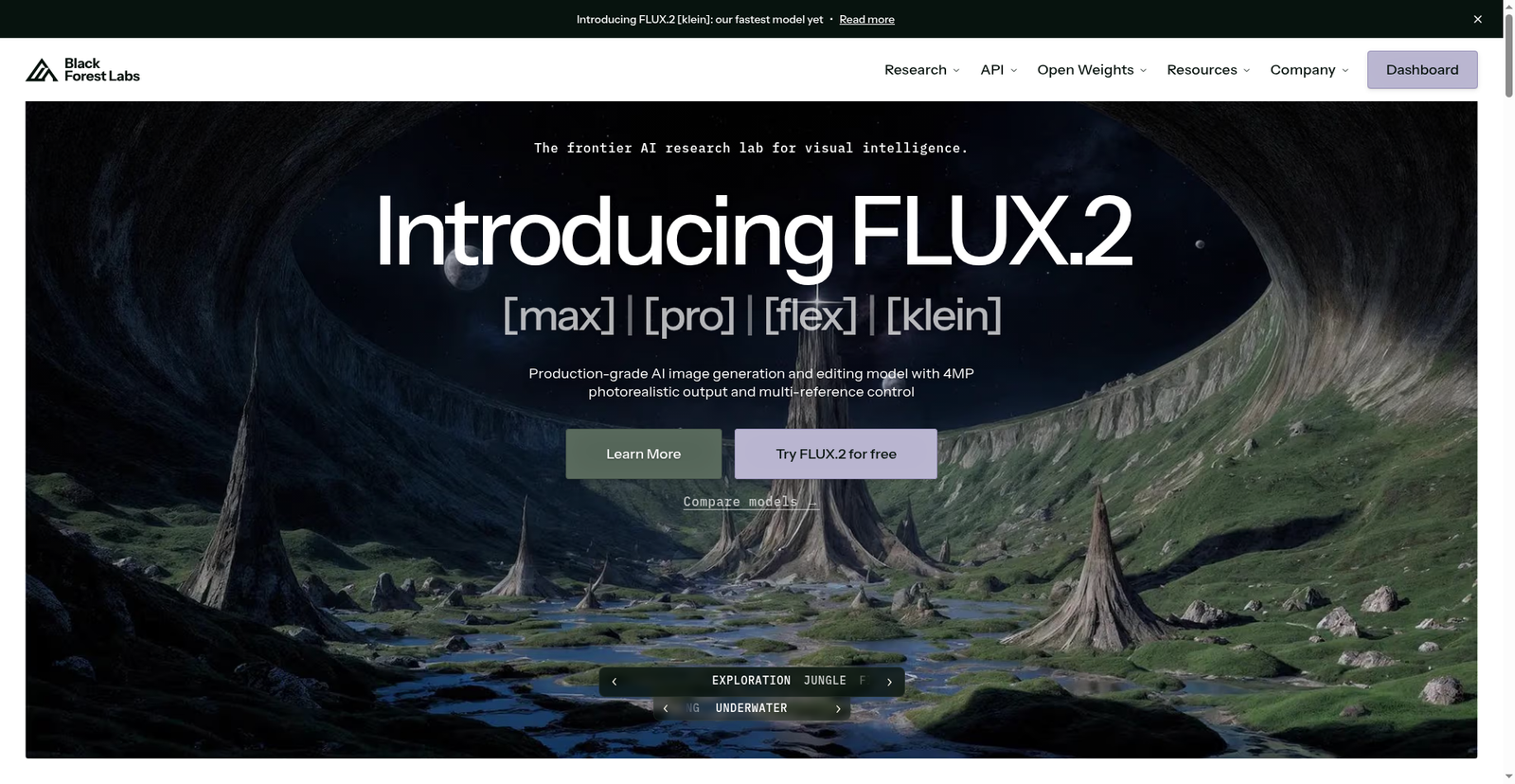This screenshot has width=1515, height=784.
Task: Open the Resources navigation menu
Action: (x=1208, y=70)
